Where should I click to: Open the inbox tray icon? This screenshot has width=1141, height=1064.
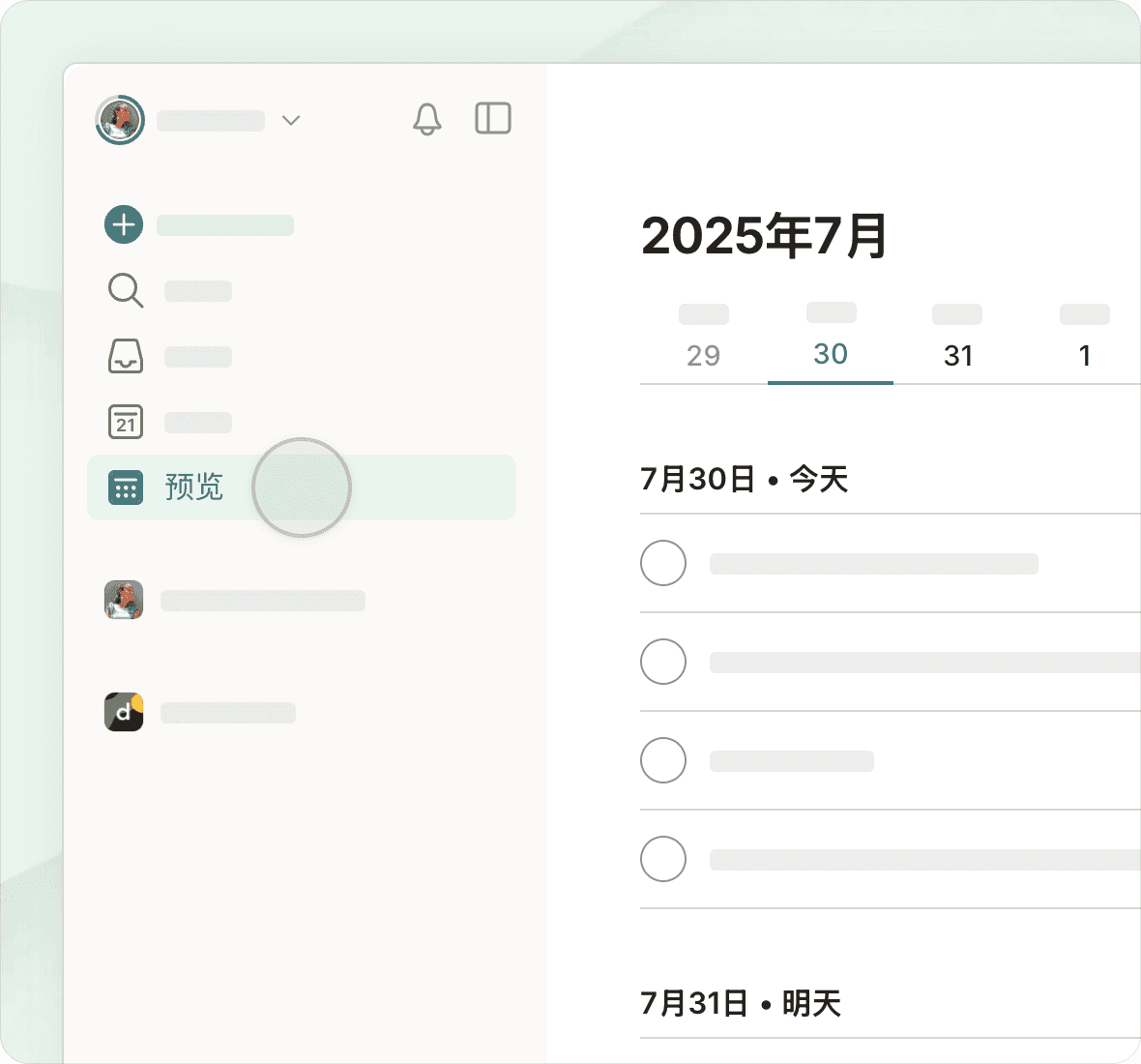[x=125, y=356]
